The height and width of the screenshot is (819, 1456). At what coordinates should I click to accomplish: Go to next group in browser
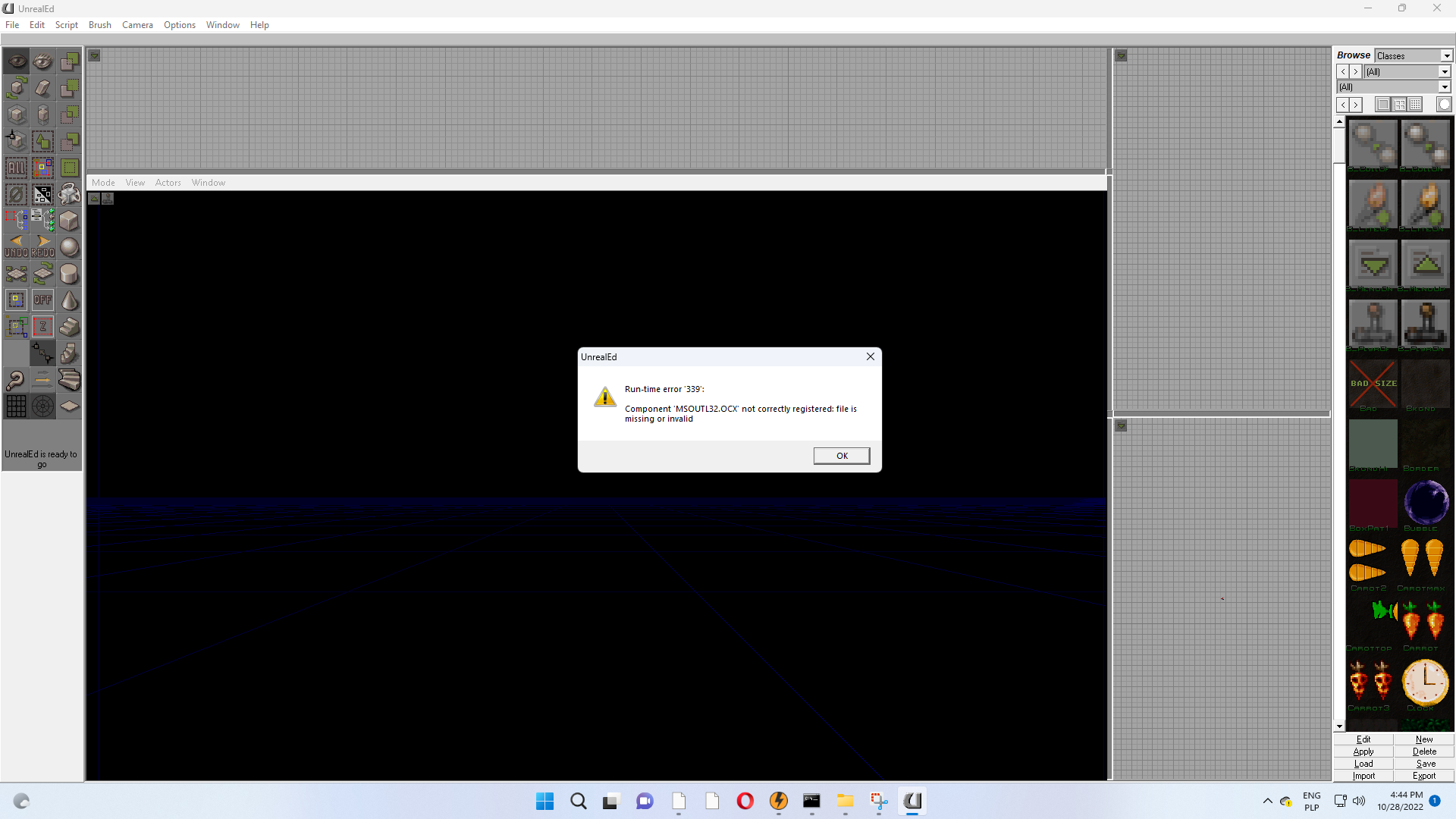1357,105
